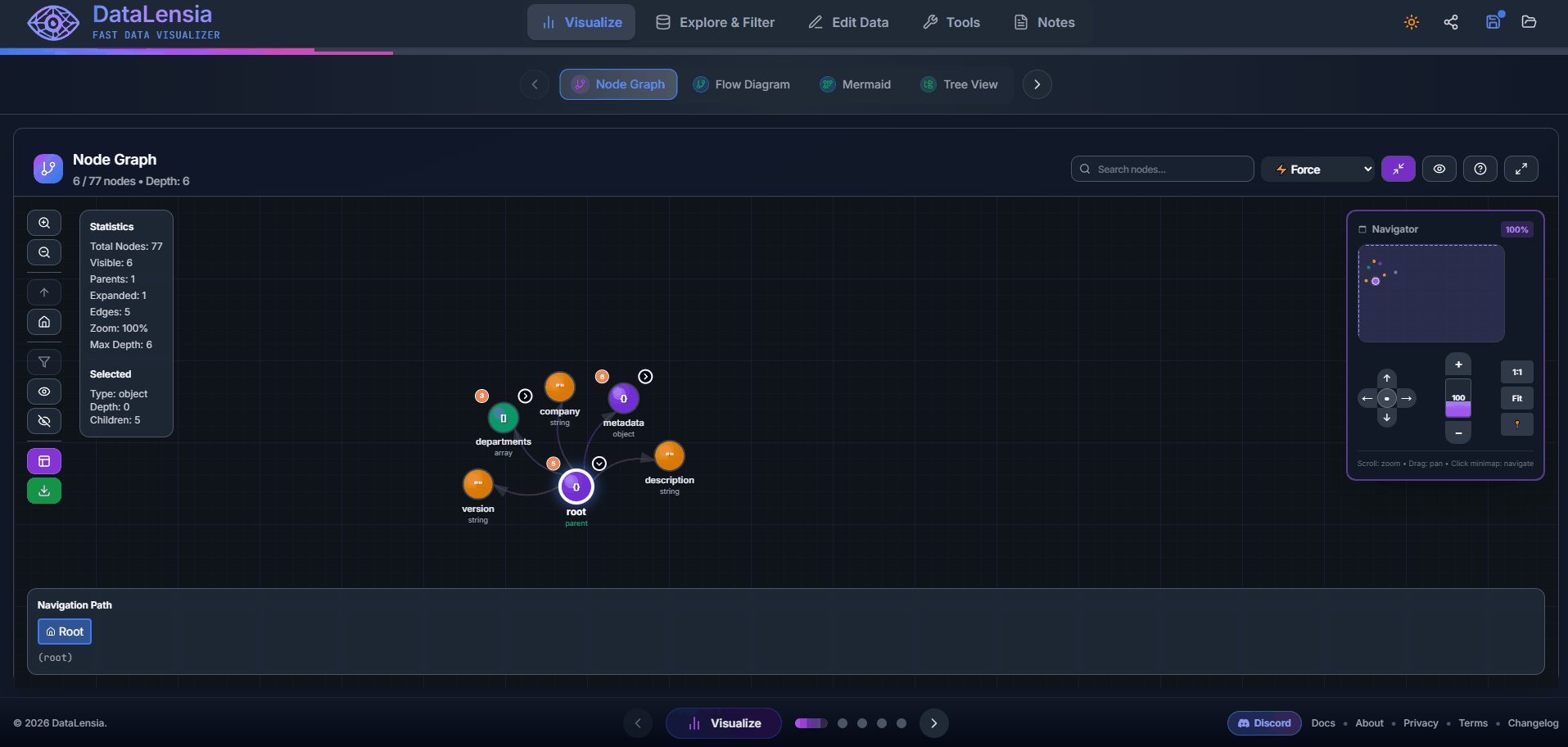The height and width of the screenshot is (747, 1568).
Task: Pan navigator up with arrow
Action: (1387, 378)
